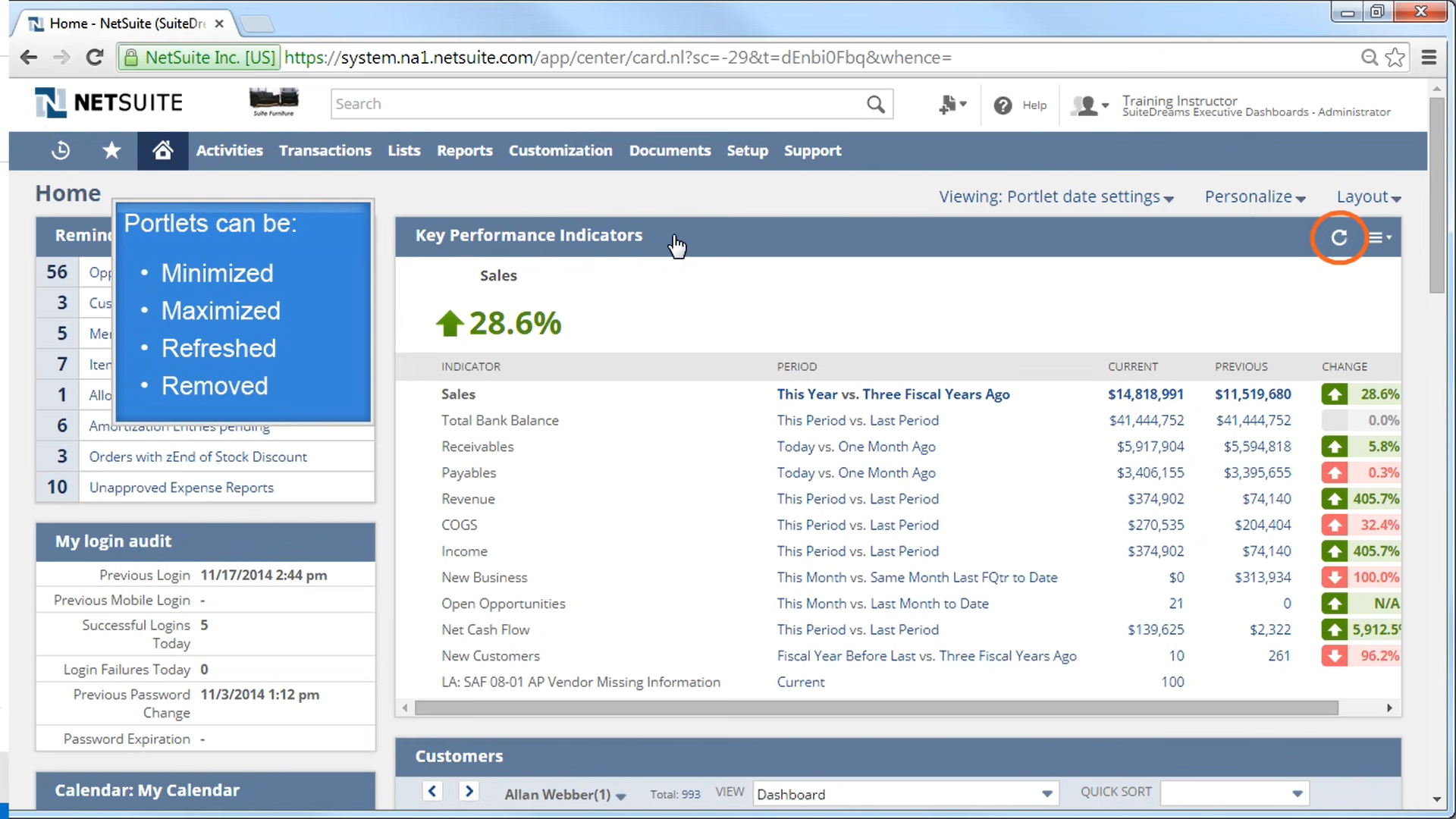Click the New Customers down-arrow indicator
Image resolution: width=1456 pixels, height=819 pixels.
[1335, 656]
